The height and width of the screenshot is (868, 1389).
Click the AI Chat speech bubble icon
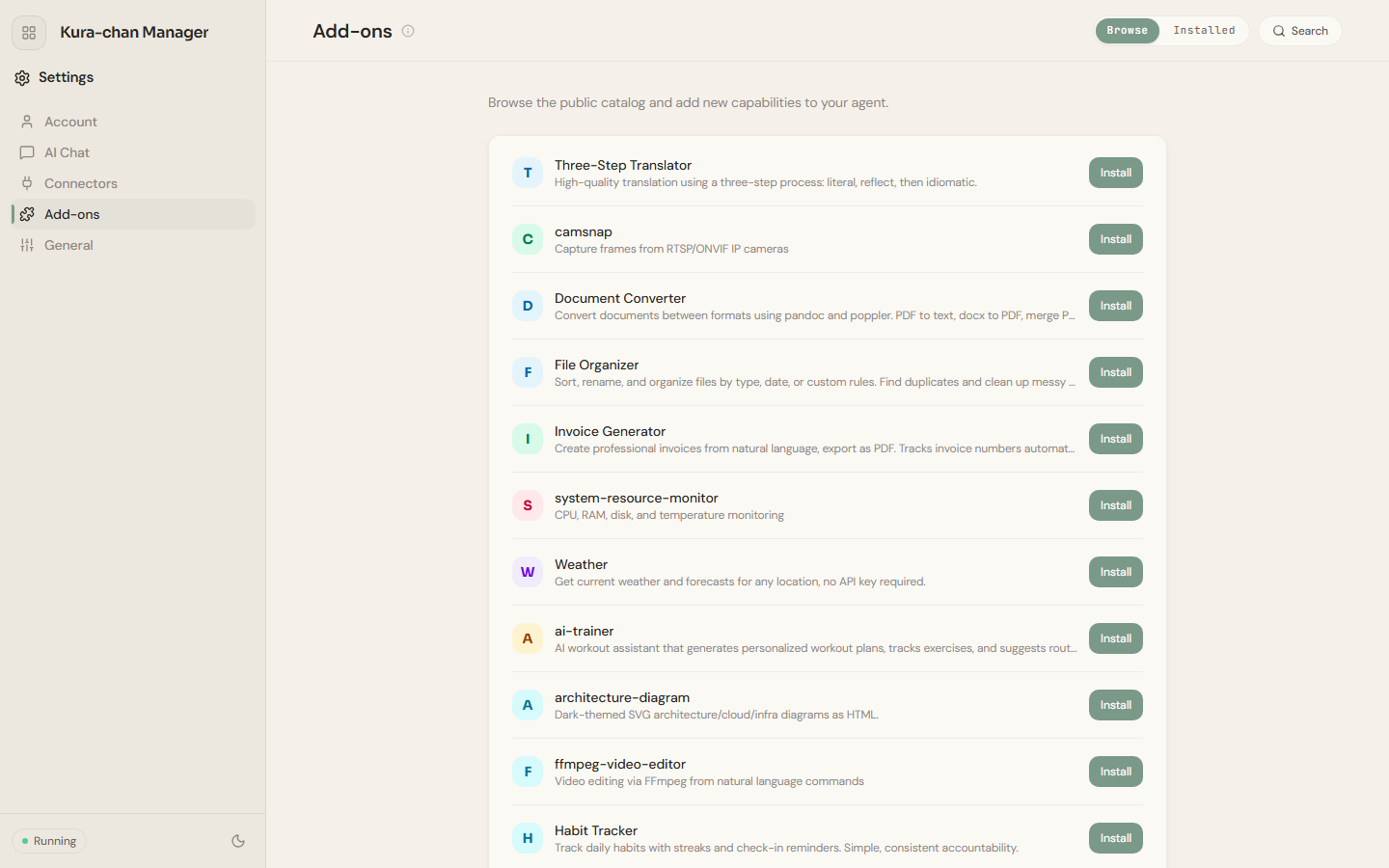point(27,152)
